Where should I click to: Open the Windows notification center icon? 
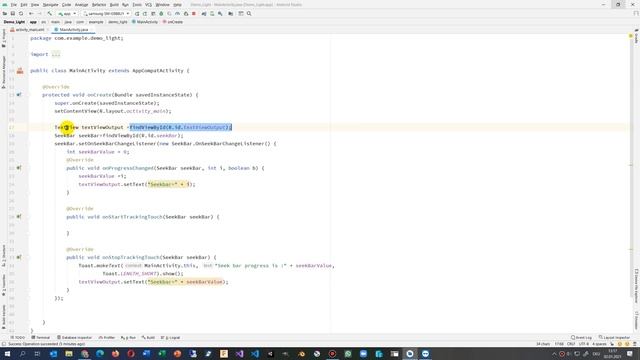630,354
